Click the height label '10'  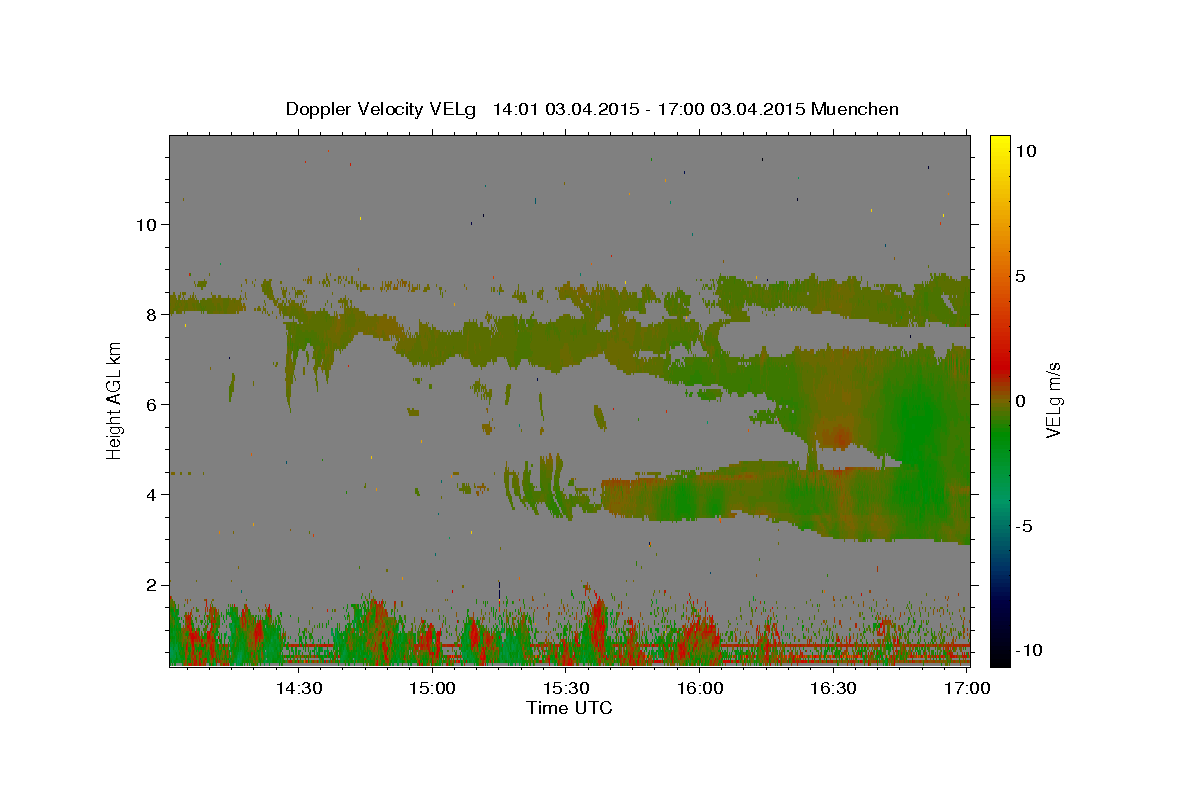coord(146,224)
